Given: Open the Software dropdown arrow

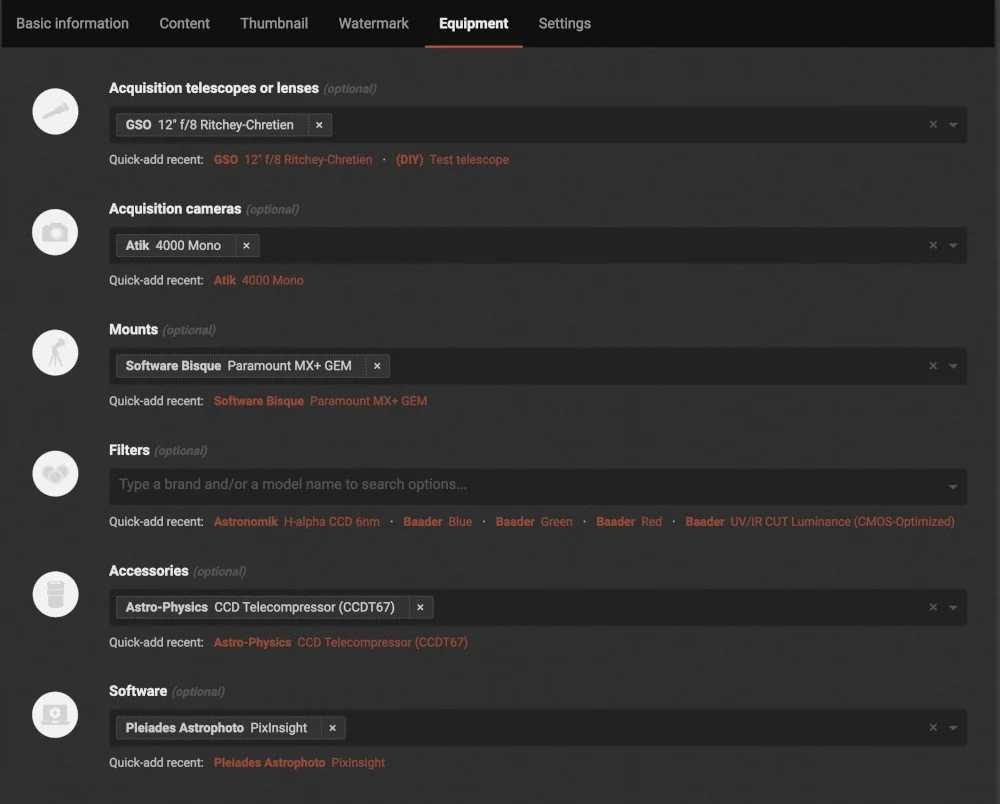Looking at the screenshot, I should click(x=953, y=728).
